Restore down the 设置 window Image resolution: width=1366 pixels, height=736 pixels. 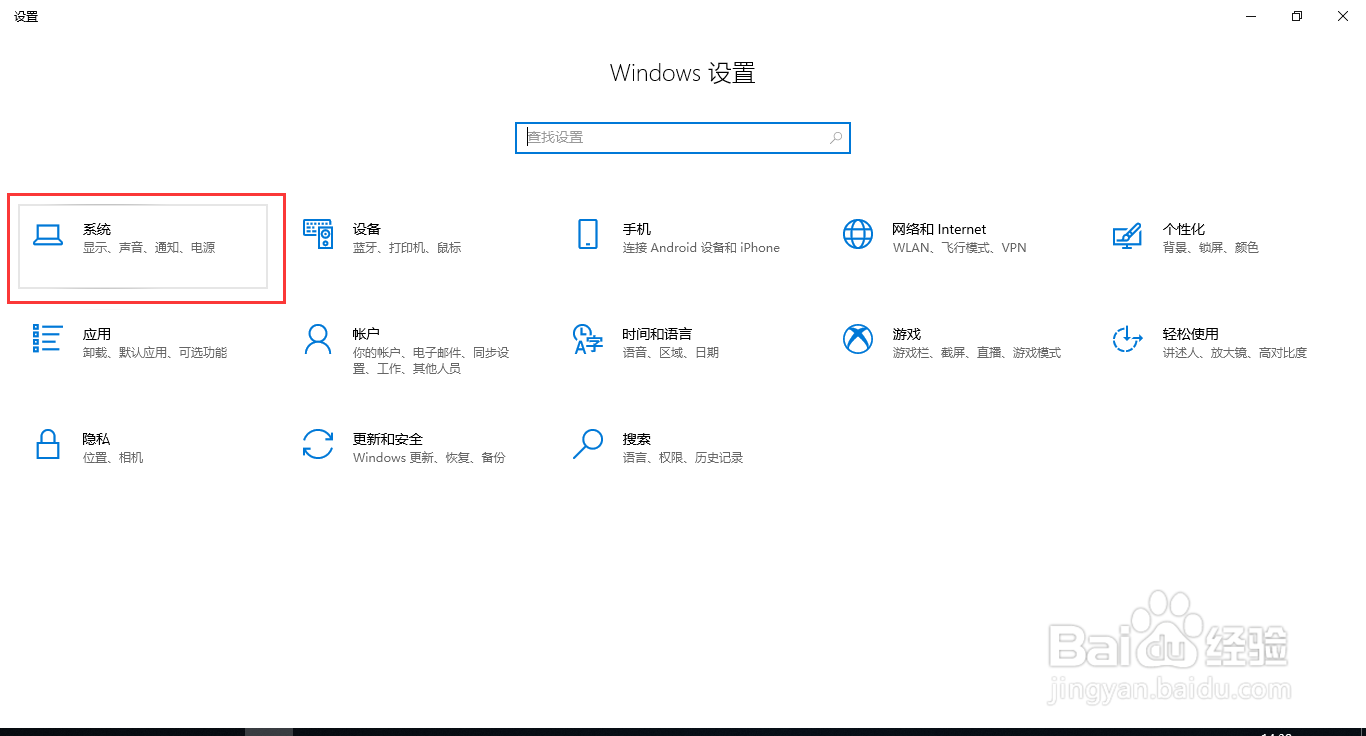click(1297, 16)
